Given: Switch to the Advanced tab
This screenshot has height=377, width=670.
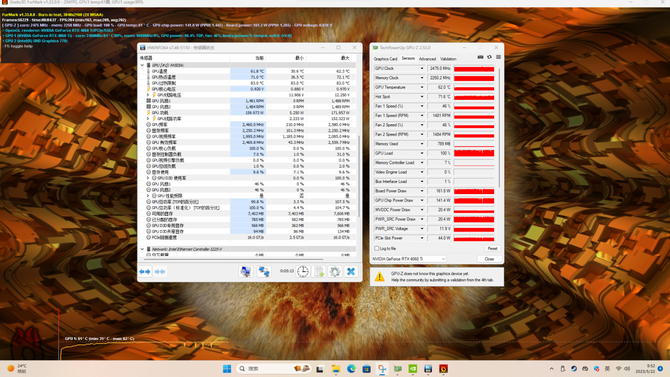Looking at the screenshot, I should pos(427,59).
